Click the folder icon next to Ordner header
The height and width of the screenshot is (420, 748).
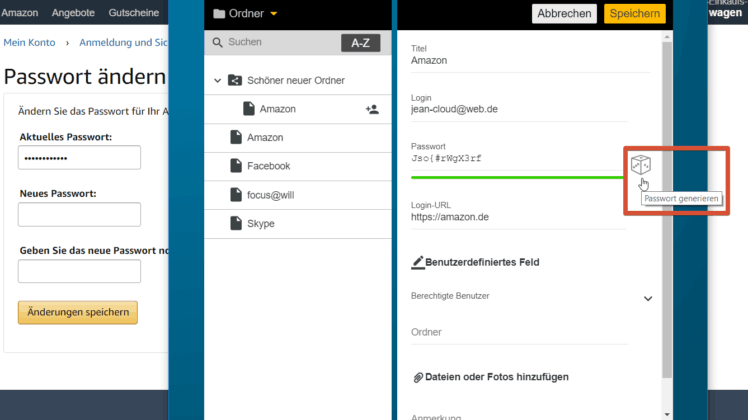coord(219,14)
